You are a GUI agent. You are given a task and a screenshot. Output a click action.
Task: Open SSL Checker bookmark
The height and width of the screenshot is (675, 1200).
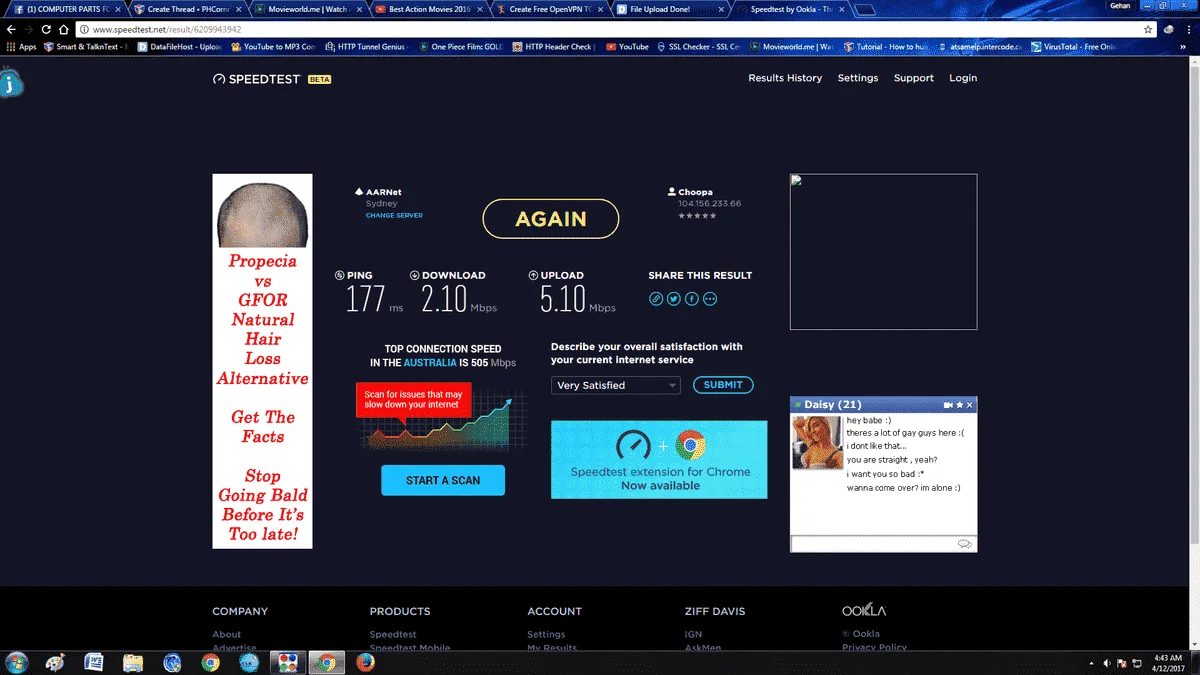pos(697,46)
